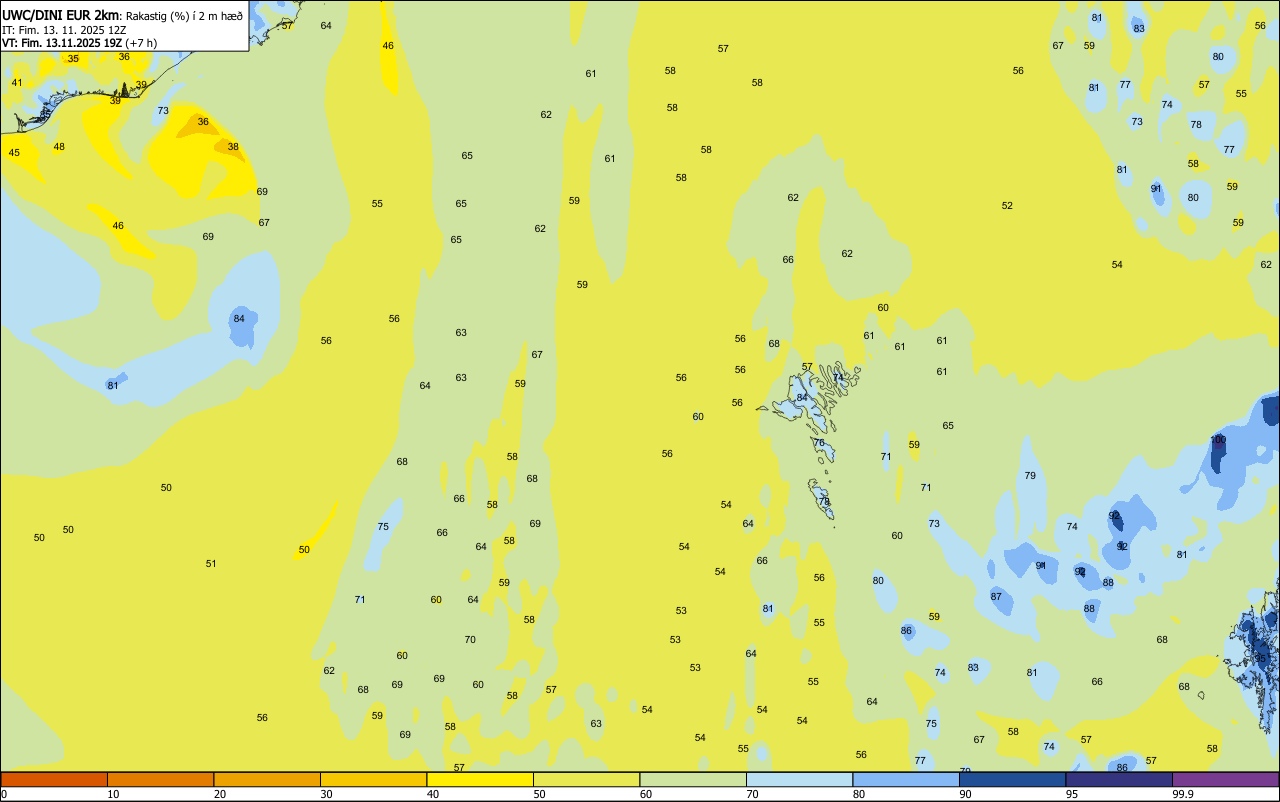This screenshot has height=802, width=1280.
Task: Click the legend tick label "95"
Action: coord(1072,794)
